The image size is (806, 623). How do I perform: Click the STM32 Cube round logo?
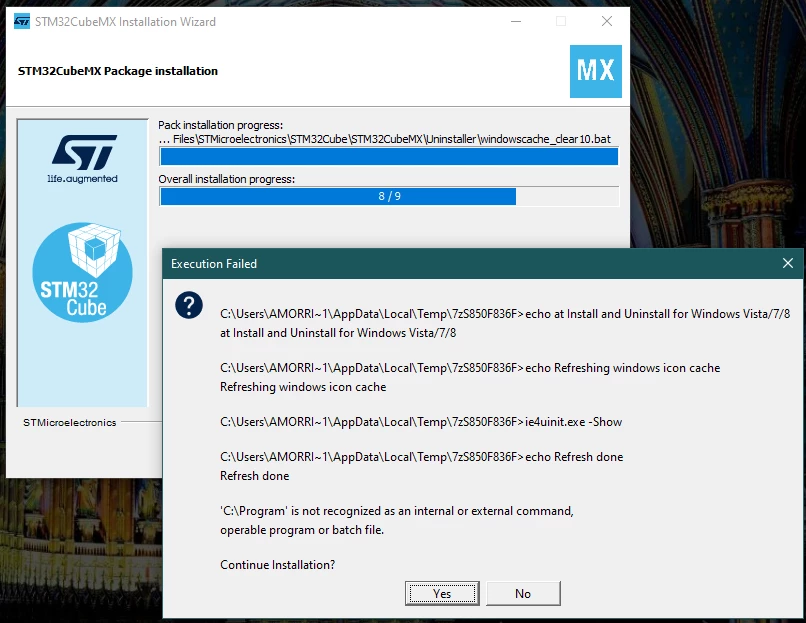82,272
